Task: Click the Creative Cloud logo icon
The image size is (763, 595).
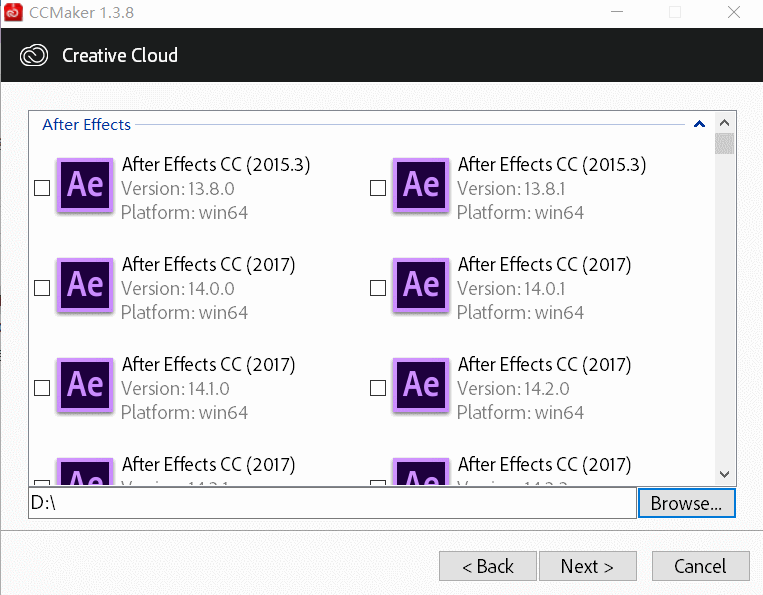Action: tap(35, 55)
